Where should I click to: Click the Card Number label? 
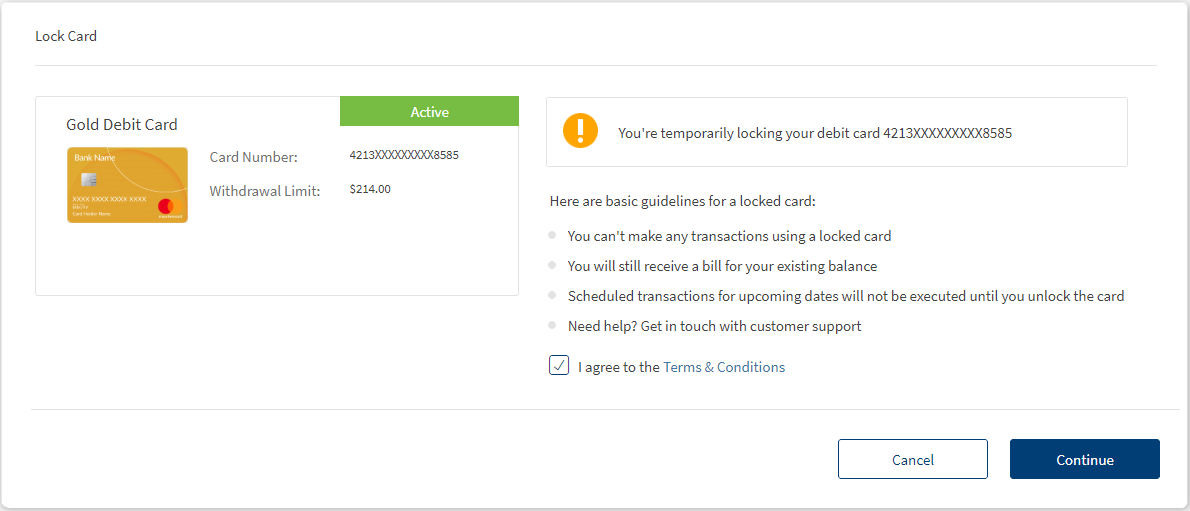coord(254,157)
